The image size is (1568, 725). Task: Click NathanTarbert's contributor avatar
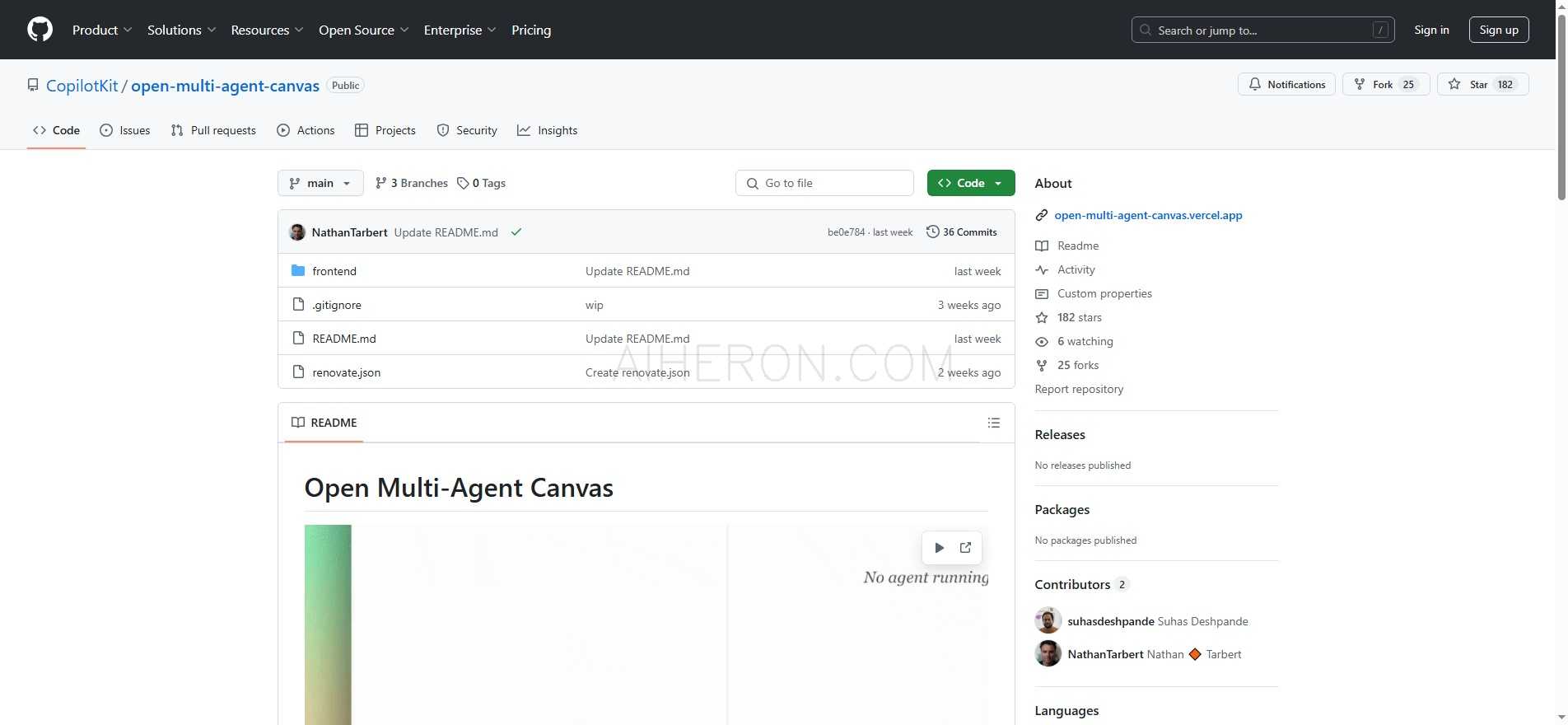click(1048, 653)
